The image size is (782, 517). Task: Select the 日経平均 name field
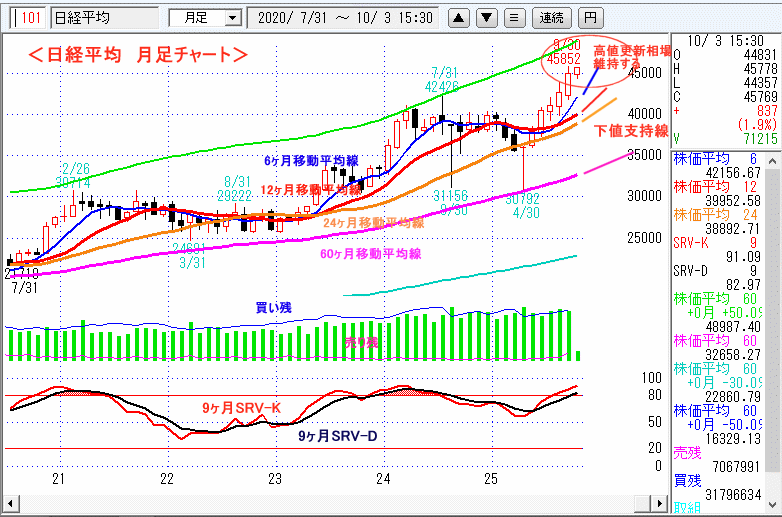[x=103, y=17]
